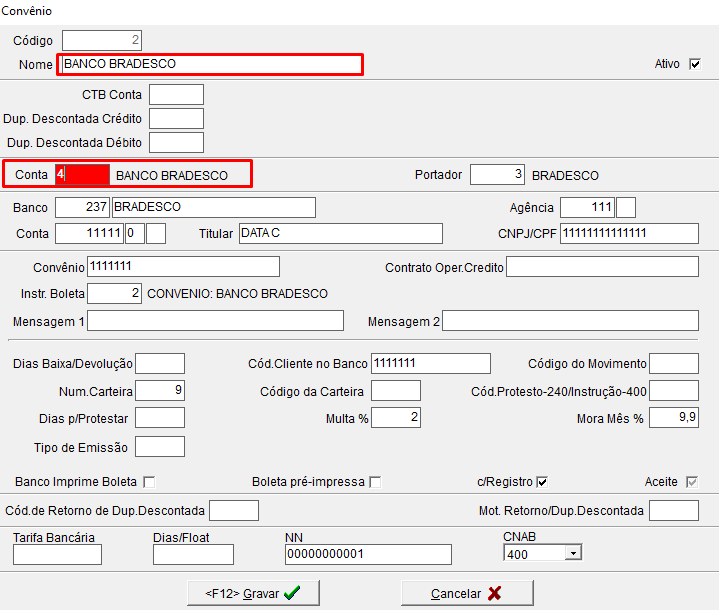Click the Multa % field with 2
The width and height of the screenshot is (719, 610).
pyautogui.click(x=396, y=417)
